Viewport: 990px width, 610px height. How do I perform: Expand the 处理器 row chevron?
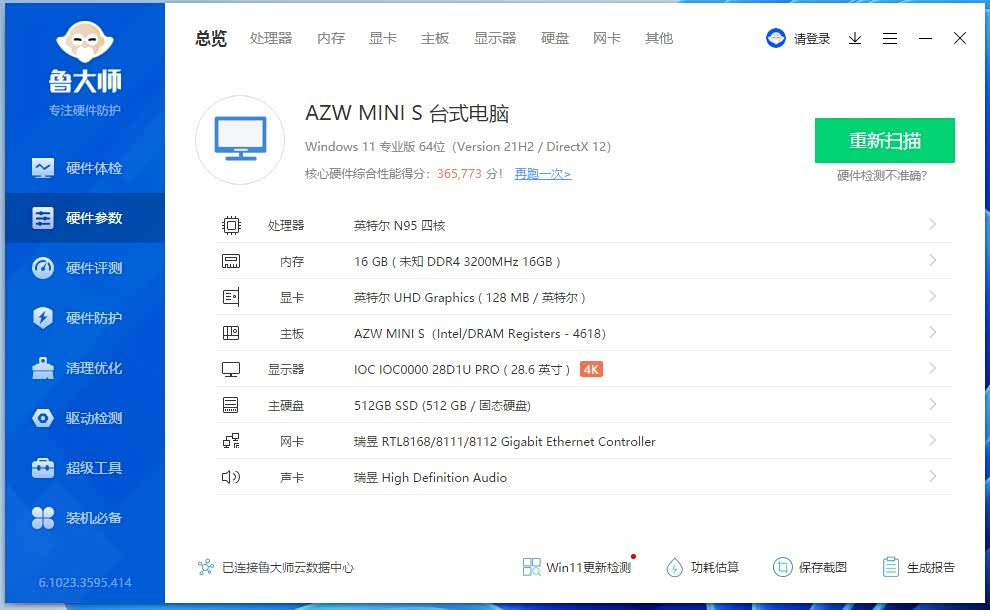(932, 225)
